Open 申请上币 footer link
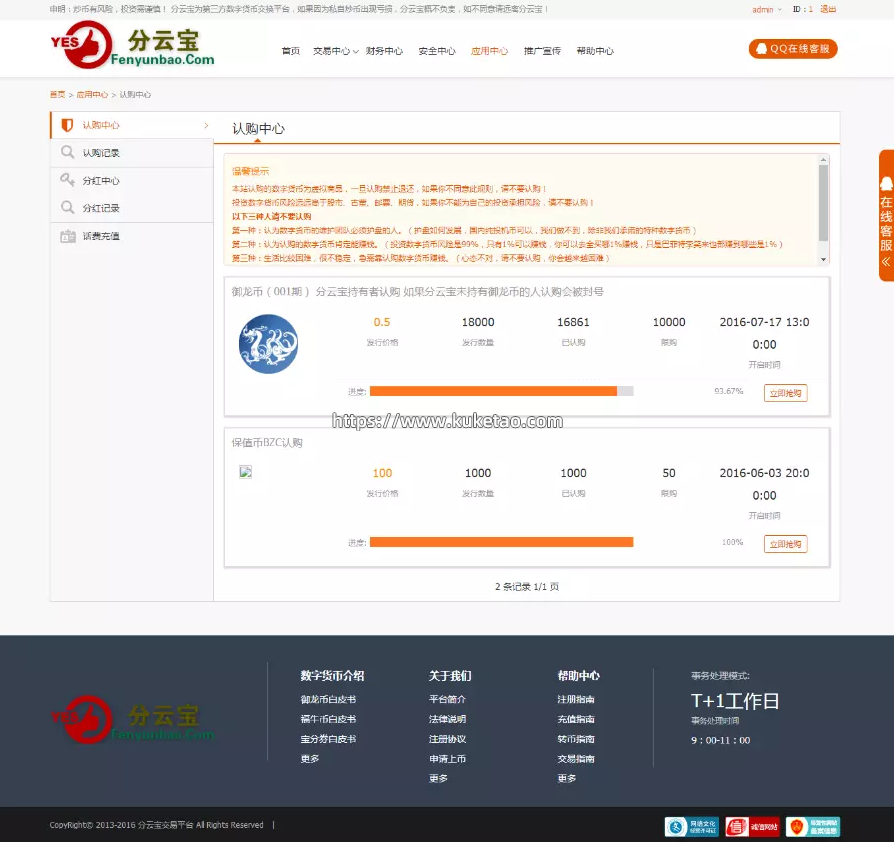The width and height of the screenshot is (894, 842). [447, 759]
